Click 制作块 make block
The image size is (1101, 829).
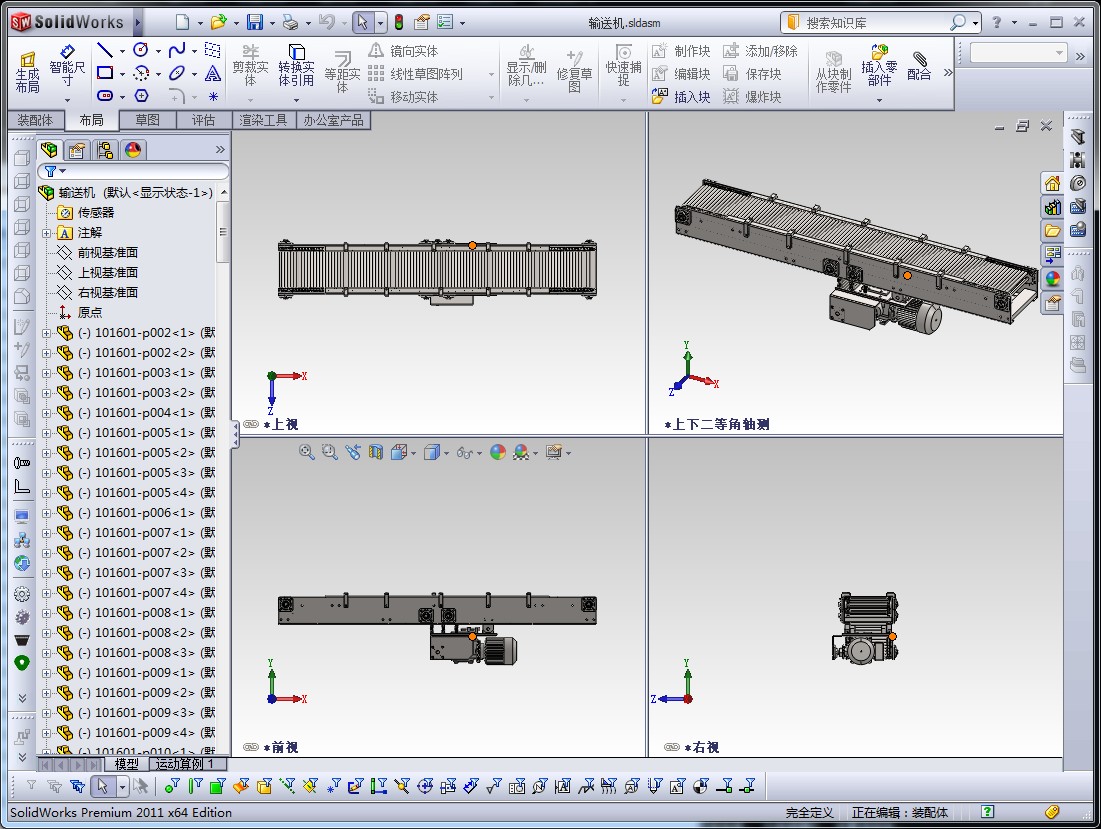[681, 51]
